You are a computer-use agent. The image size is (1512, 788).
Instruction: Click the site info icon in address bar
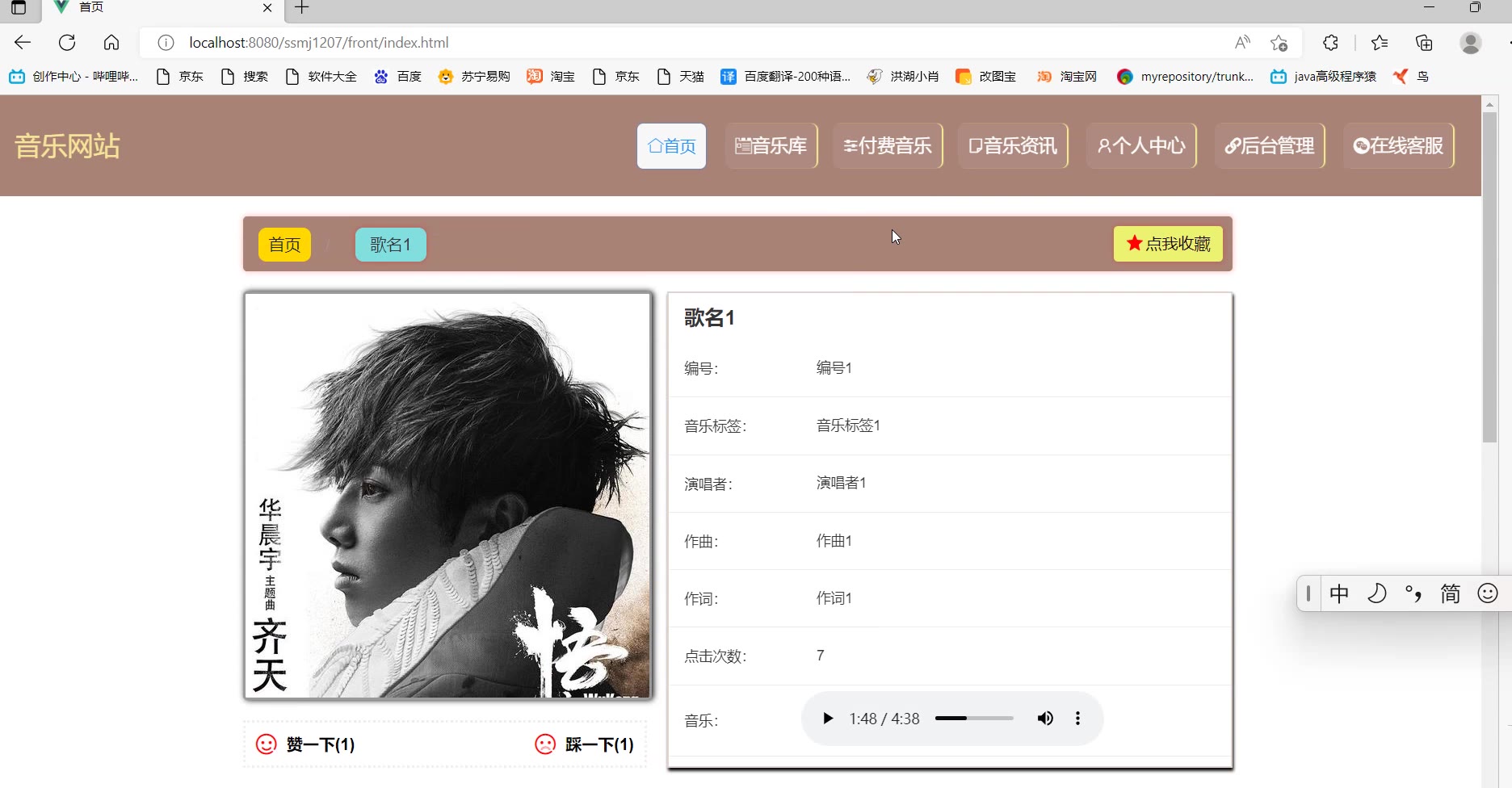pos(166,43)
